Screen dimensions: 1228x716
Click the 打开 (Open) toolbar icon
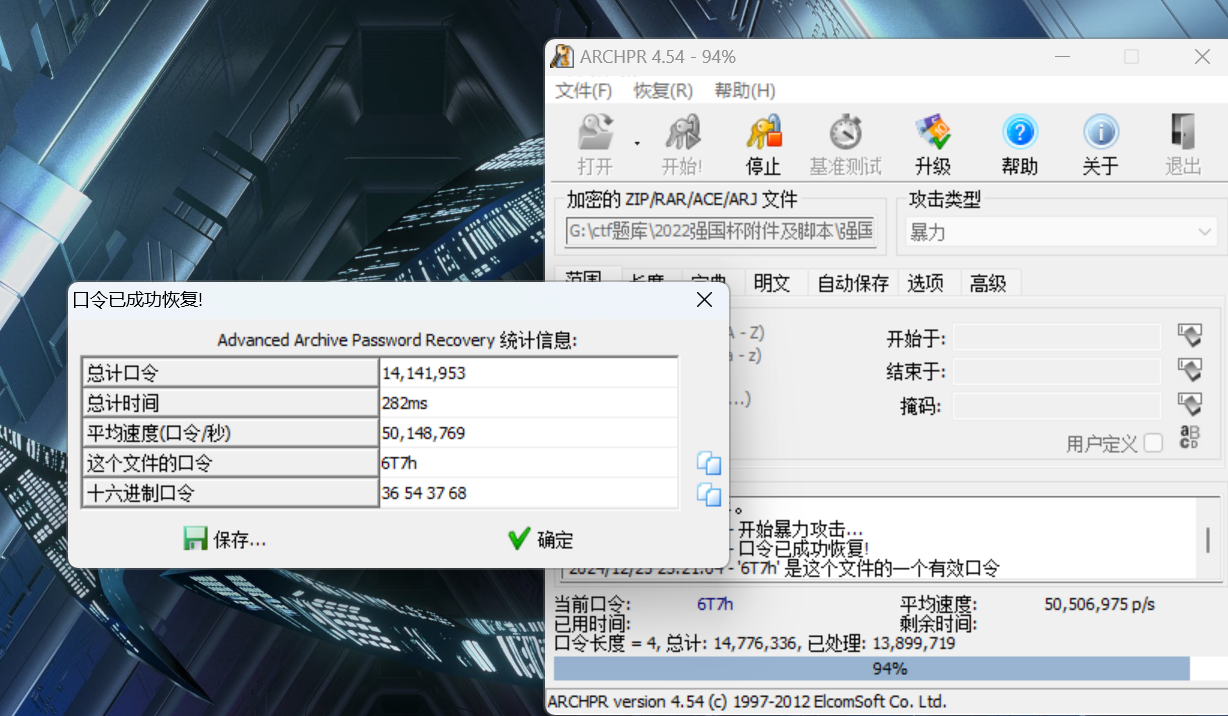pyautogui.click(x=596, y=132)
